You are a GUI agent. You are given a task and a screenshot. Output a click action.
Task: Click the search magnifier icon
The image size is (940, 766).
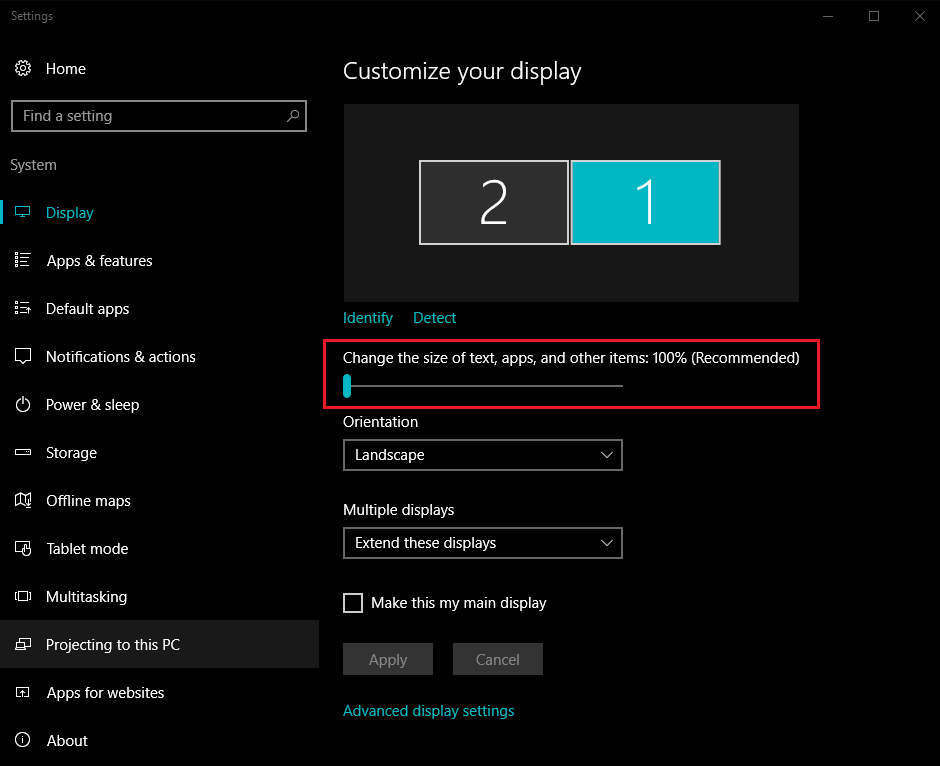(x=293, y=116)
